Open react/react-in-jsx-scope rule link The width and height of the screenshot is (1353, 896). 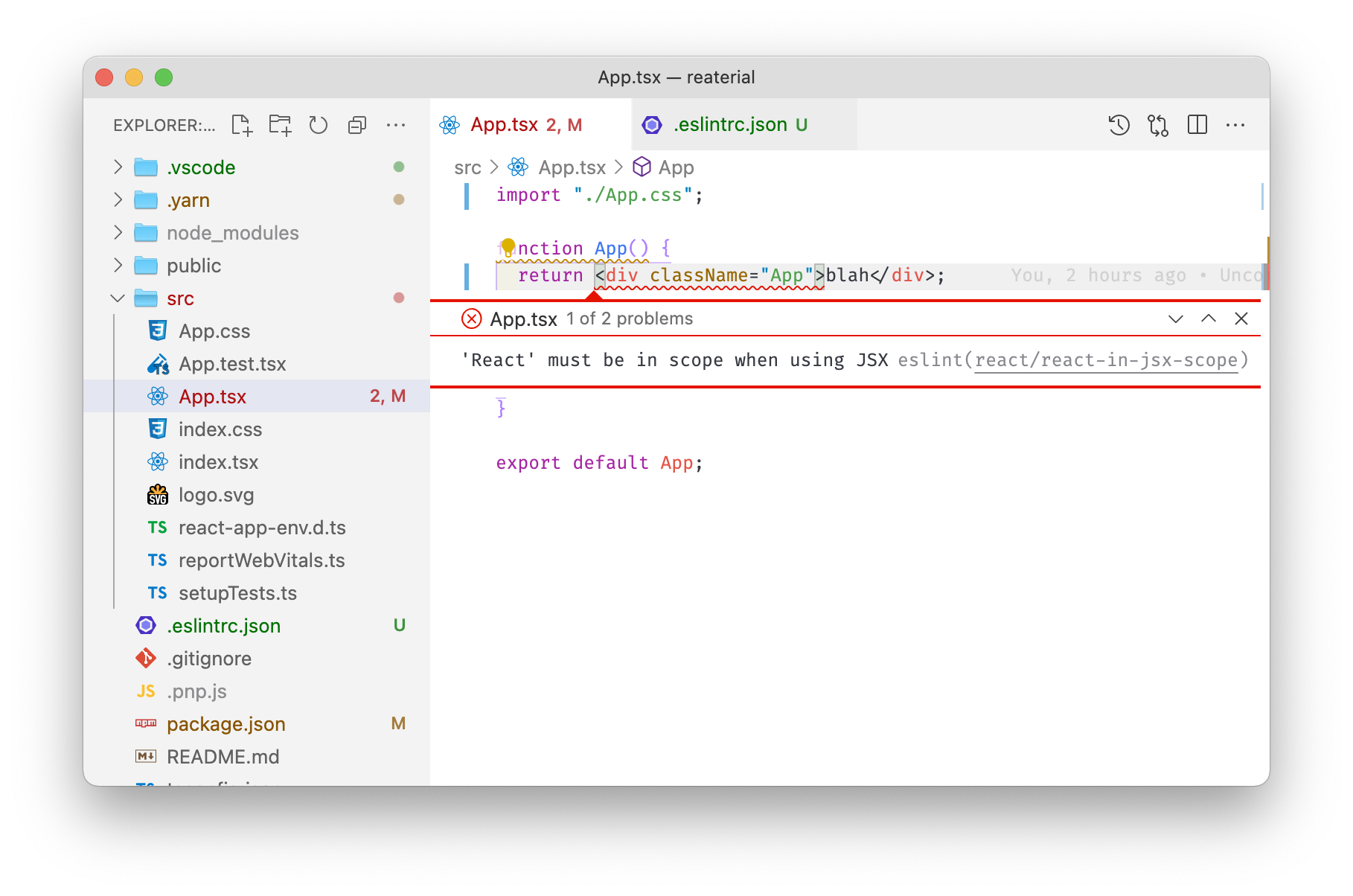tap(1106, 360)
